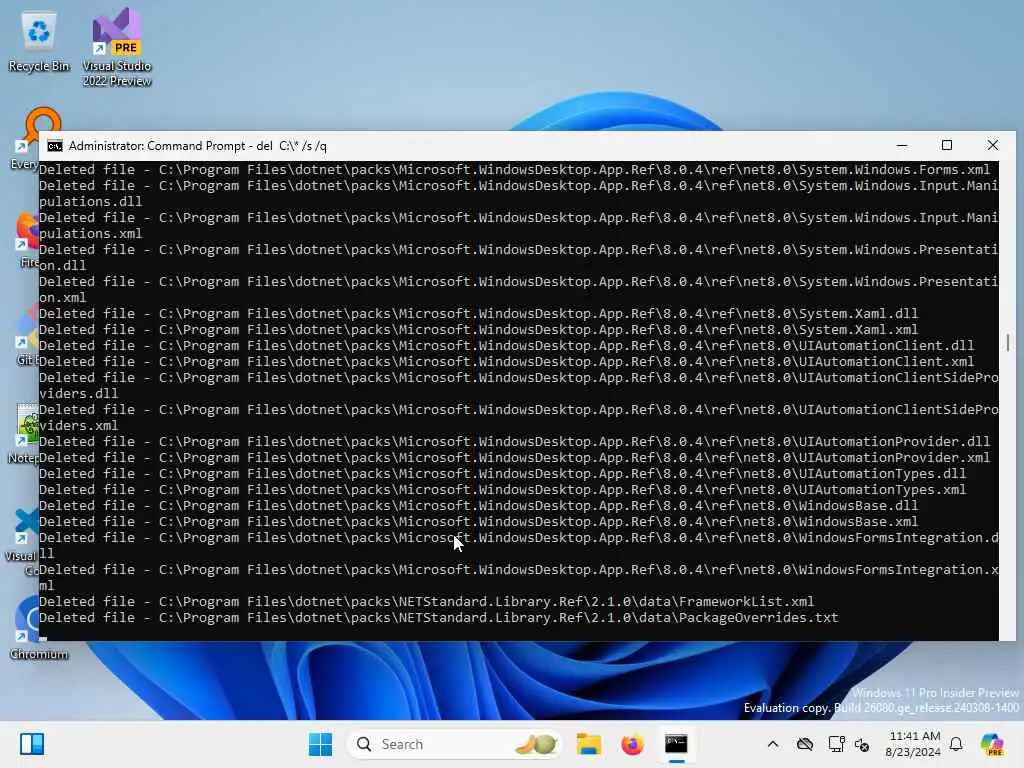Click the WindowsBase.dll deleted file line
The image size is (1024, 768).
(479, 505)
